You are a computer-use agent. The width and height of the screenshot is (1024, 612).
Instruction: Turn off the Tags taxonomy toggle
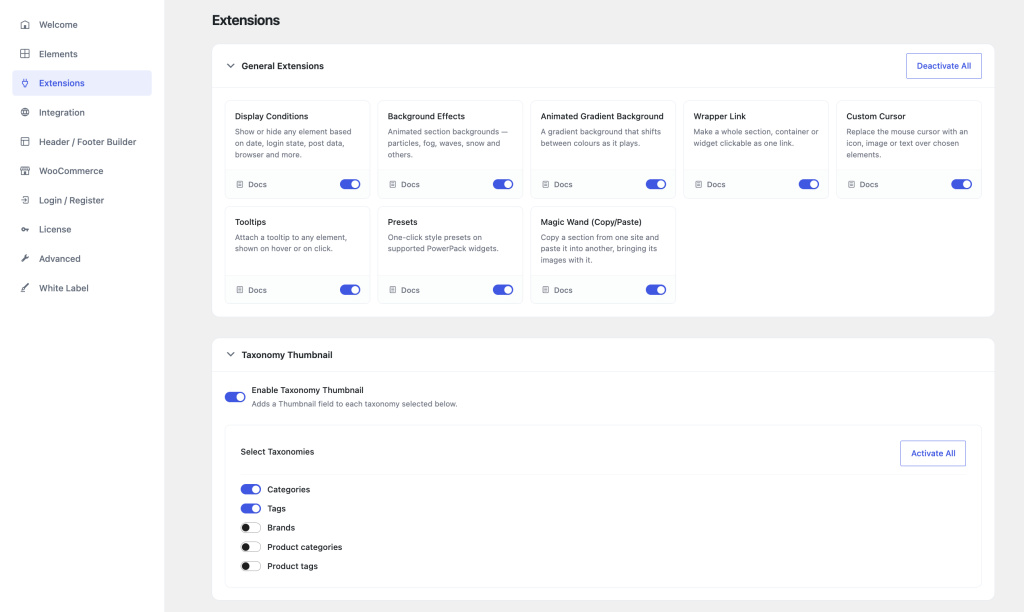coord(251,508)
